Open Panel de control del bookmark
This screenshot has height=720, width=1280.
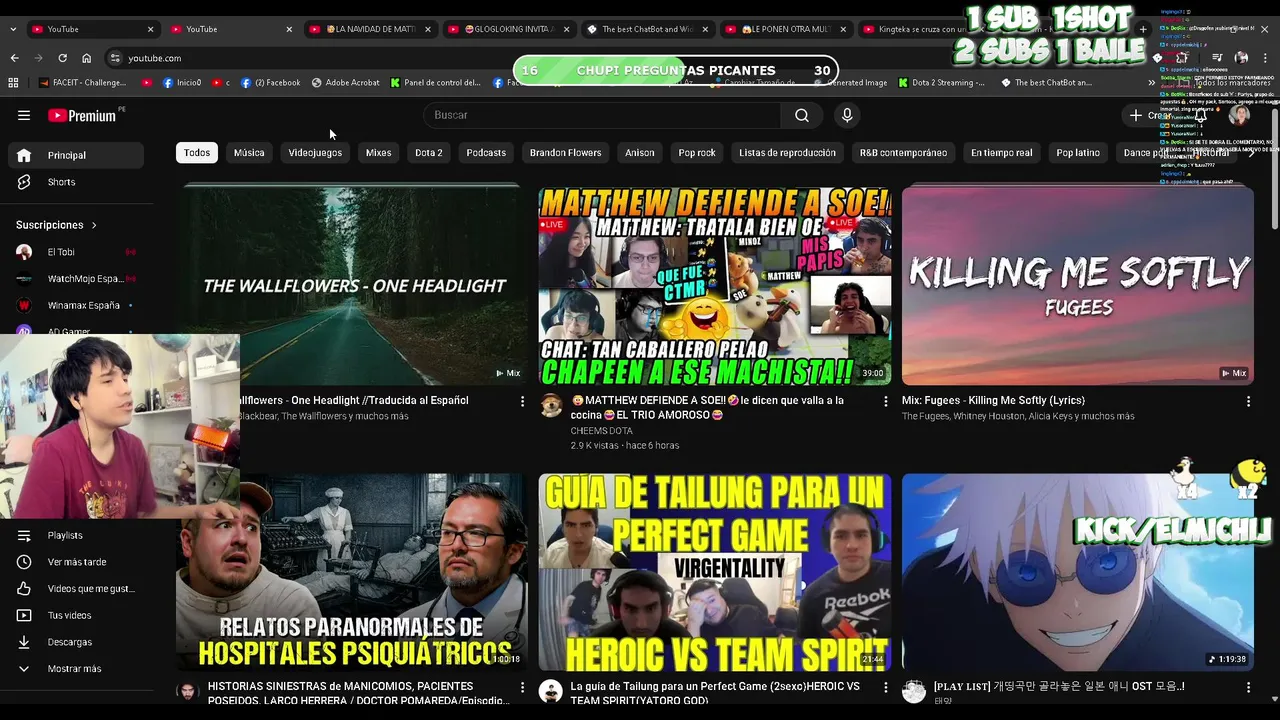[x=436, y=83]
